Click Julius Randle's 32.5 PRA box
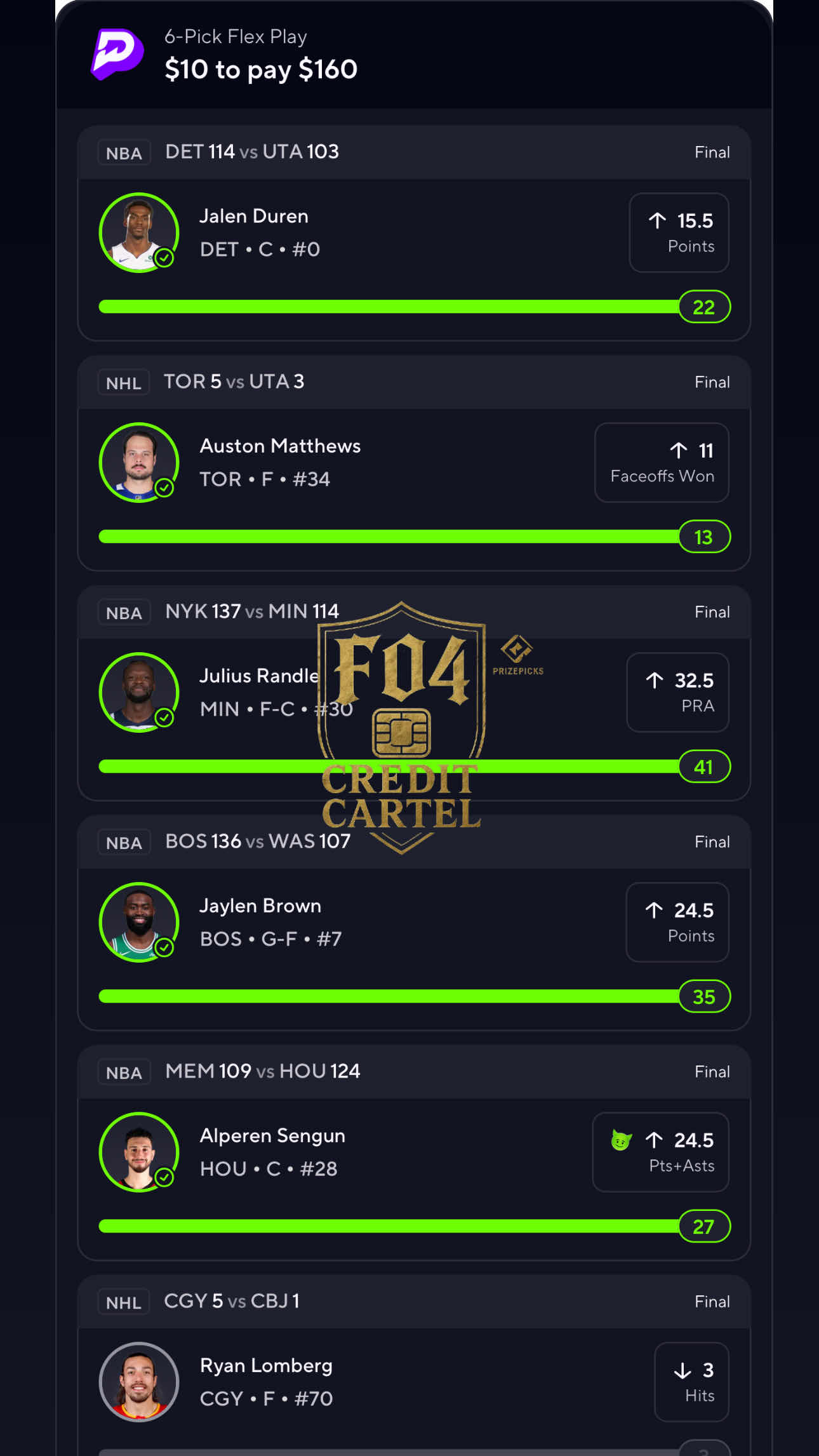This screenshot has height=1456, width=819. coord(677,692)
